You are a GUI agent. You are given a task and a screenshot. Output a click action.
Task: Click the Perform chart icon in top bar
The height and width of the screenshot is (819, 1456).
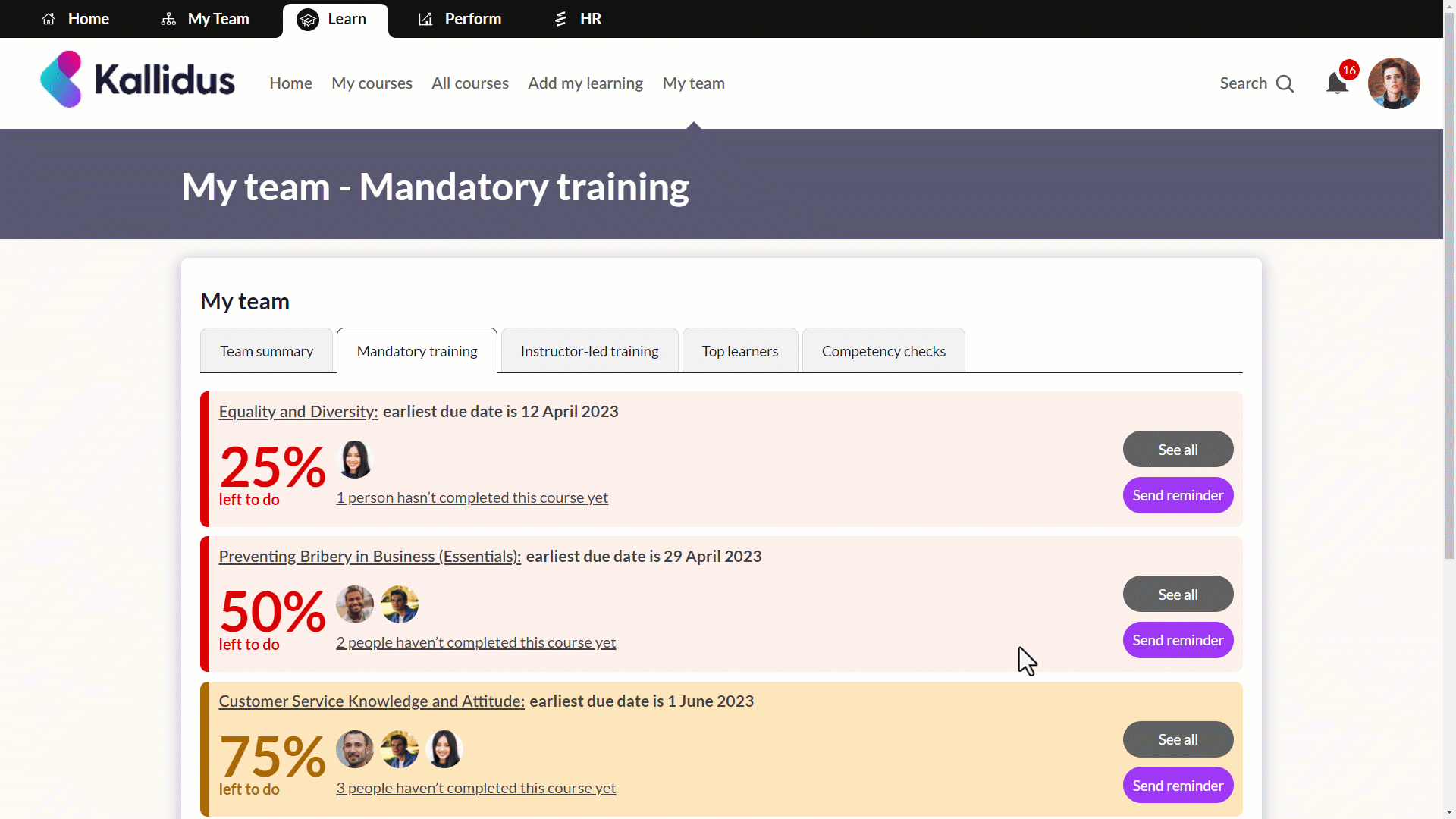[425, 19]
